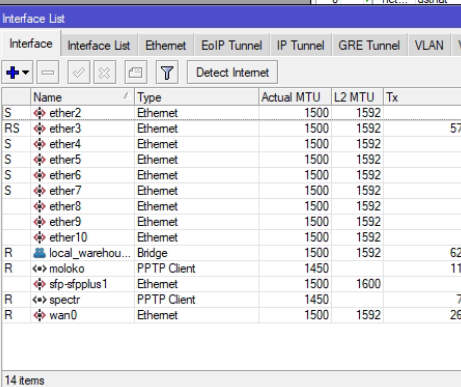Click the ether5 interface icon
The width and height of the screenshot is (461, 387).
(39, 160)
